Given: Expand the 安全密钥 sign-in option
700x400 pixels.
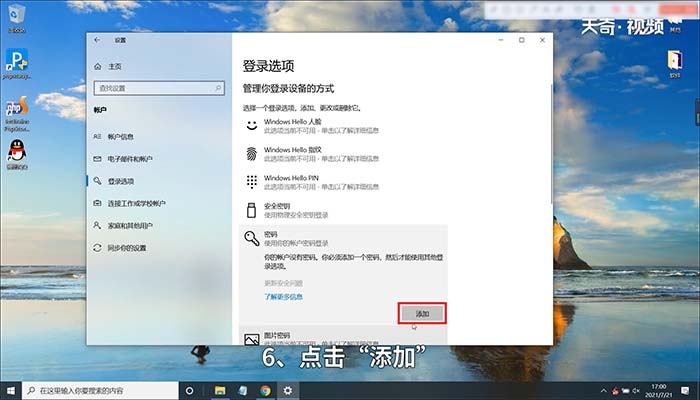Looking at the screenshot, I should [x=343, y=210].
